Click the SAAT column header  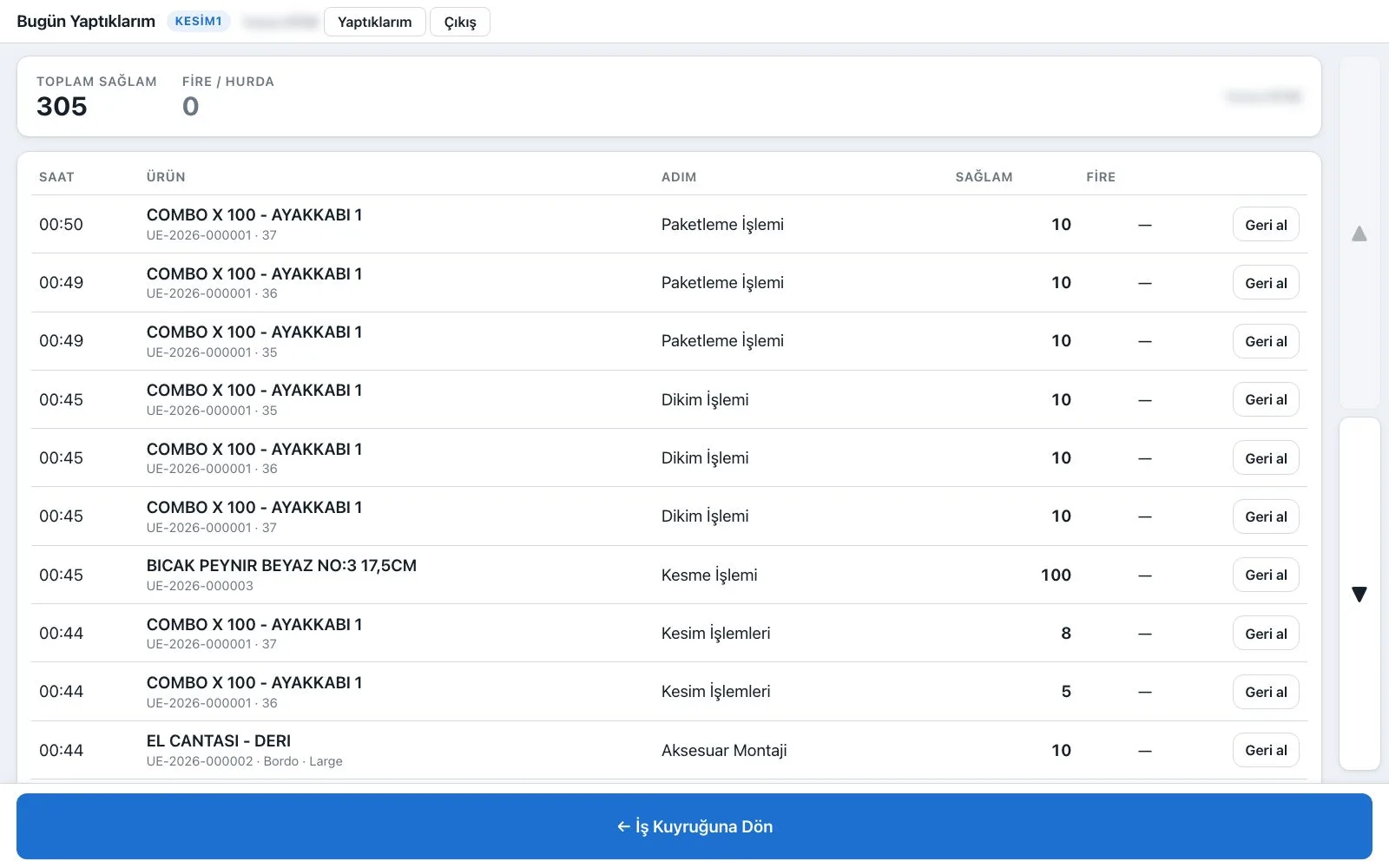click(x=56, y=177)
